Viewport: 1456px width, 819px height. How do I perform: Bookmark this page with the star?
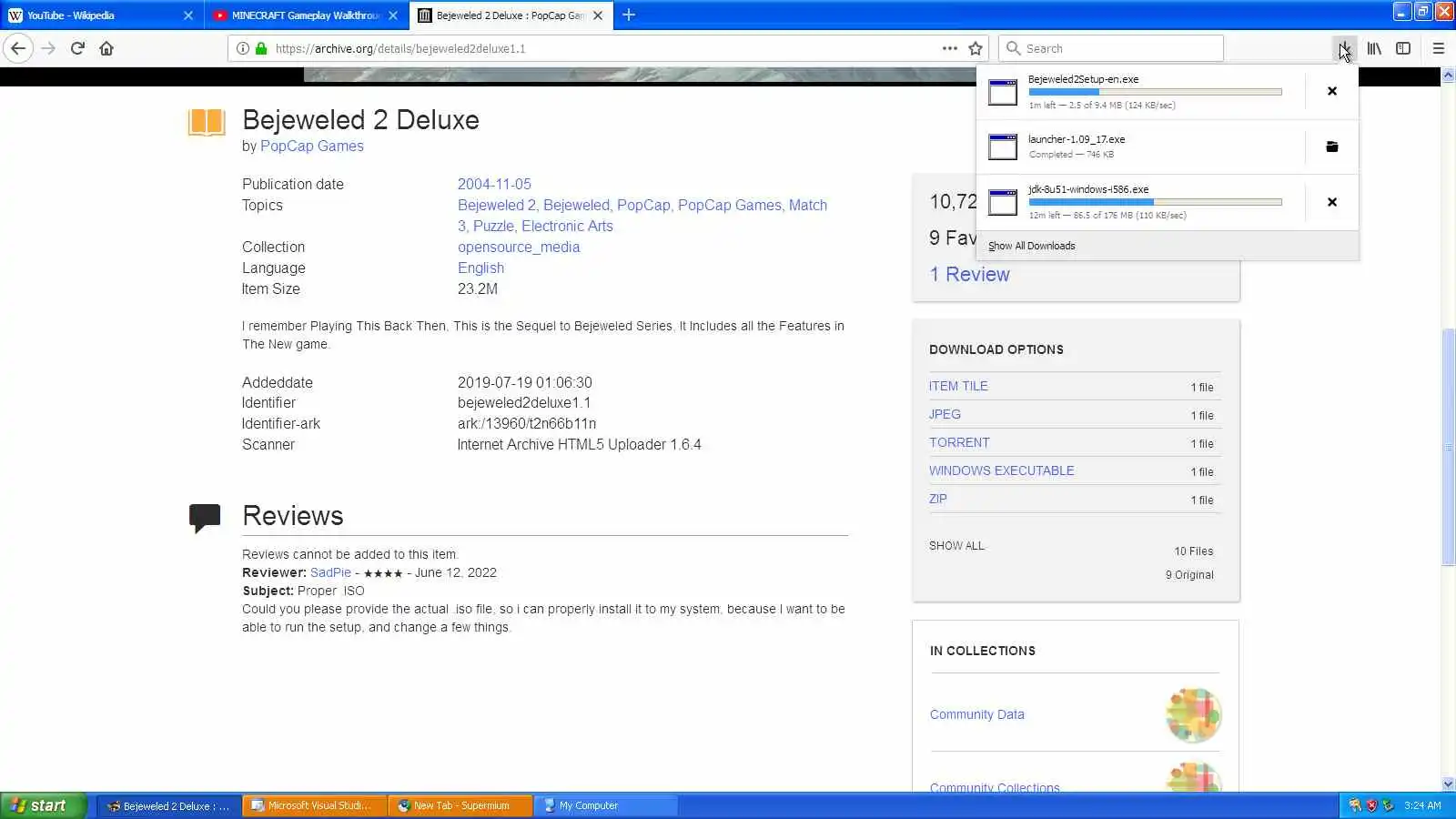(976, 48)
